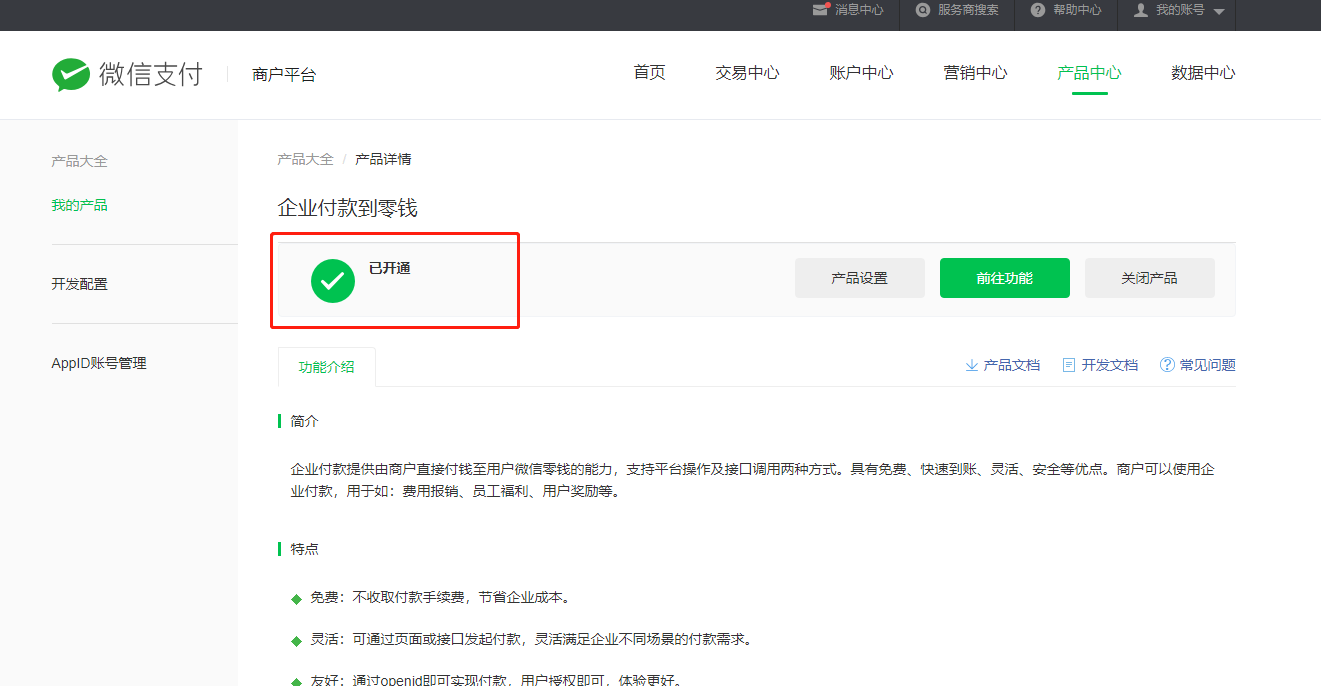This screenshot has height=686, width=1321.
Task: Open 数据中心 in the top navigation
Action: click(1203, 73)
